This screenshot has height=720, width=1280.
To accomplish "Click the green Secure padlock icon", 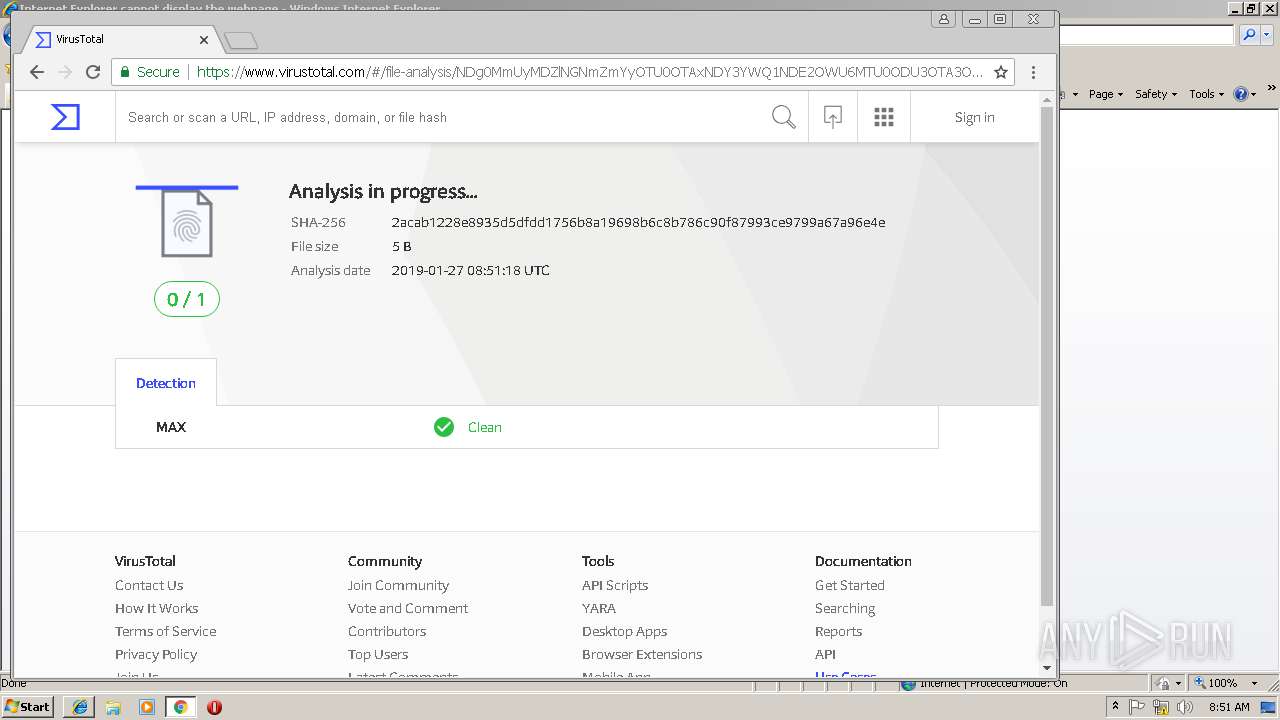I will point(125,72).
